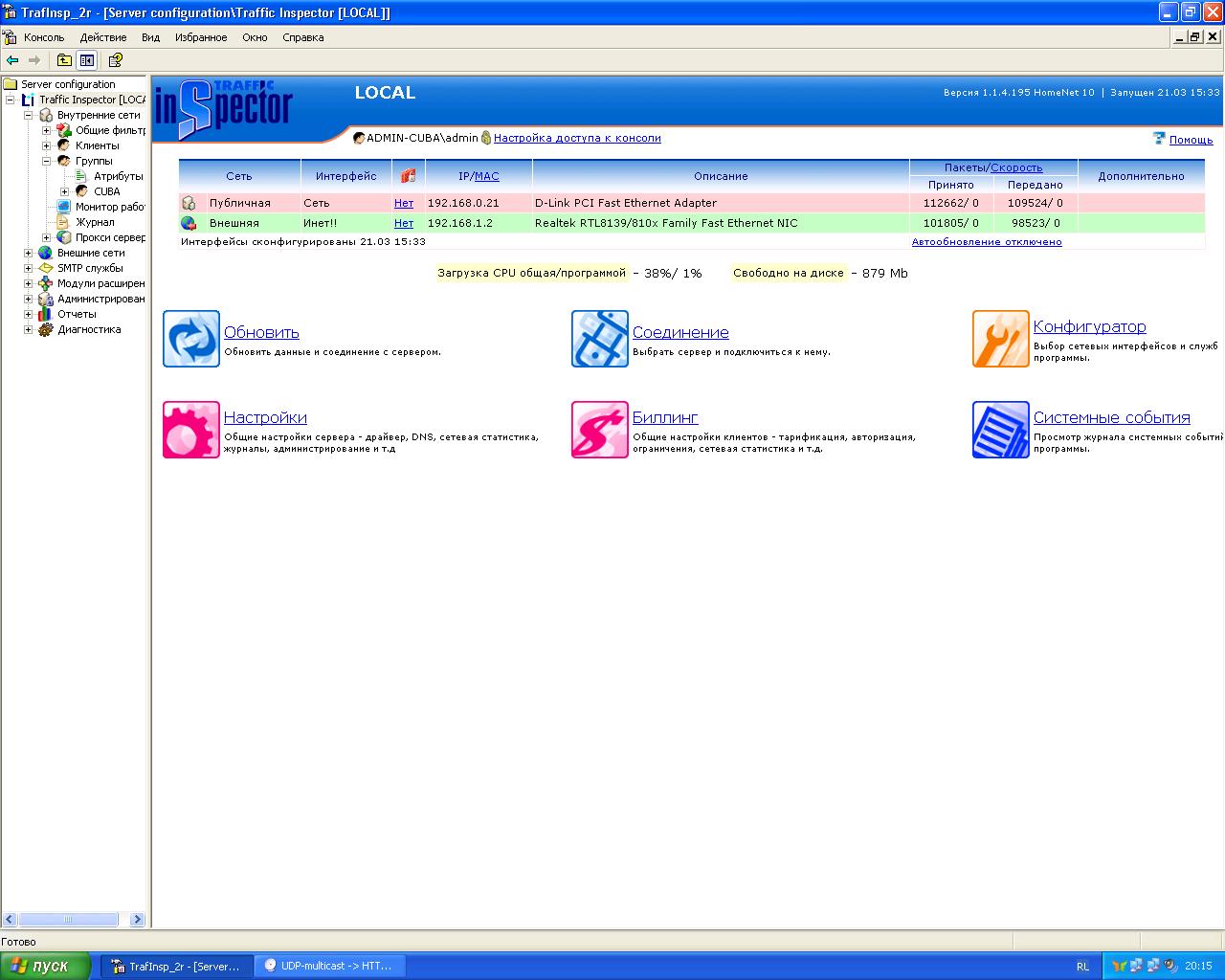Image resolution: width=1225 pixels, height=980 pixels.
Task: Open the Действие menu
Action: point(103,37)
